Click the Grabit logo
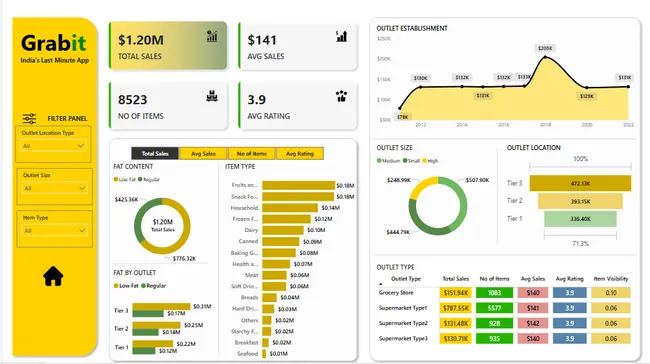Image resolution: width=650 pixels, height=364 pixels. click(x=53, y=43)
